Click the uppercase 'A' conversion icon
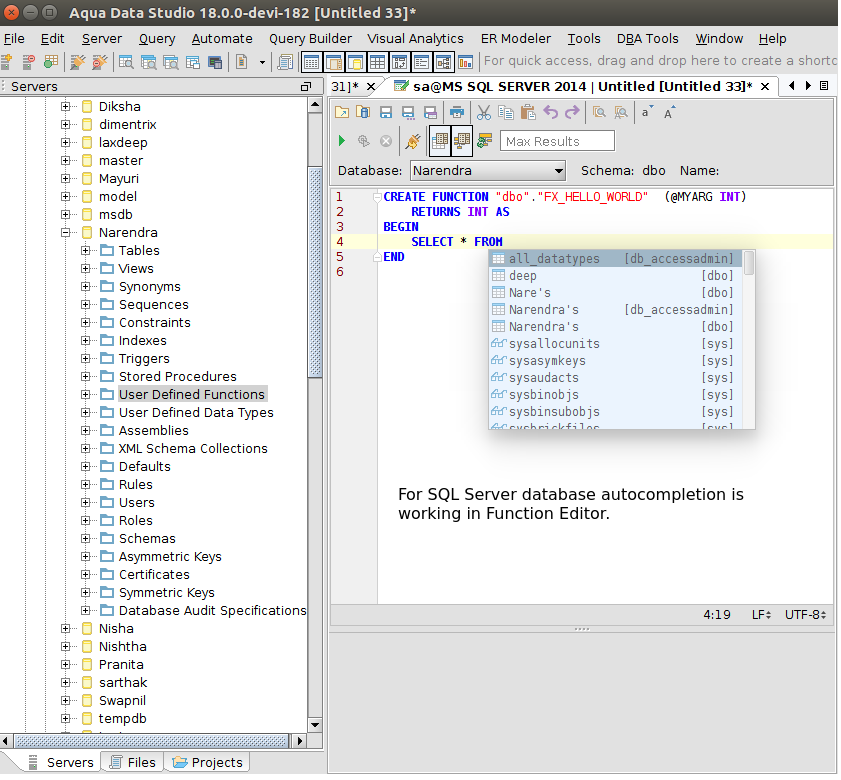841x780 pixels. (x=669, y=112)
